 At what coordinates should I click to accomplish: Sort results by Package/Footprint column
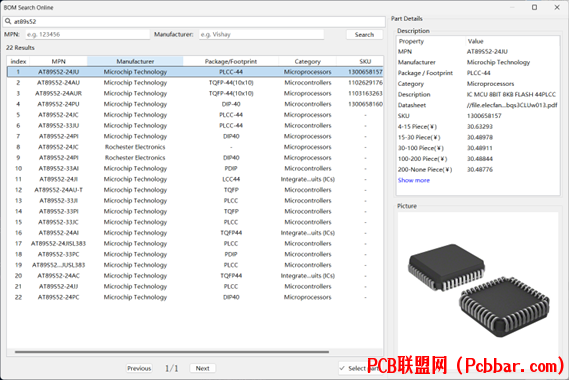click(231, 61)
